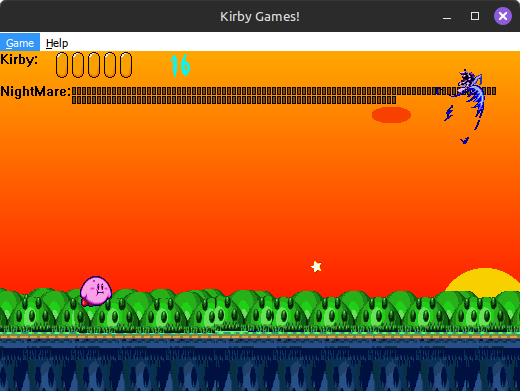Click the NightMare health bar top row

pyautogui.click(x=284, y=91)
